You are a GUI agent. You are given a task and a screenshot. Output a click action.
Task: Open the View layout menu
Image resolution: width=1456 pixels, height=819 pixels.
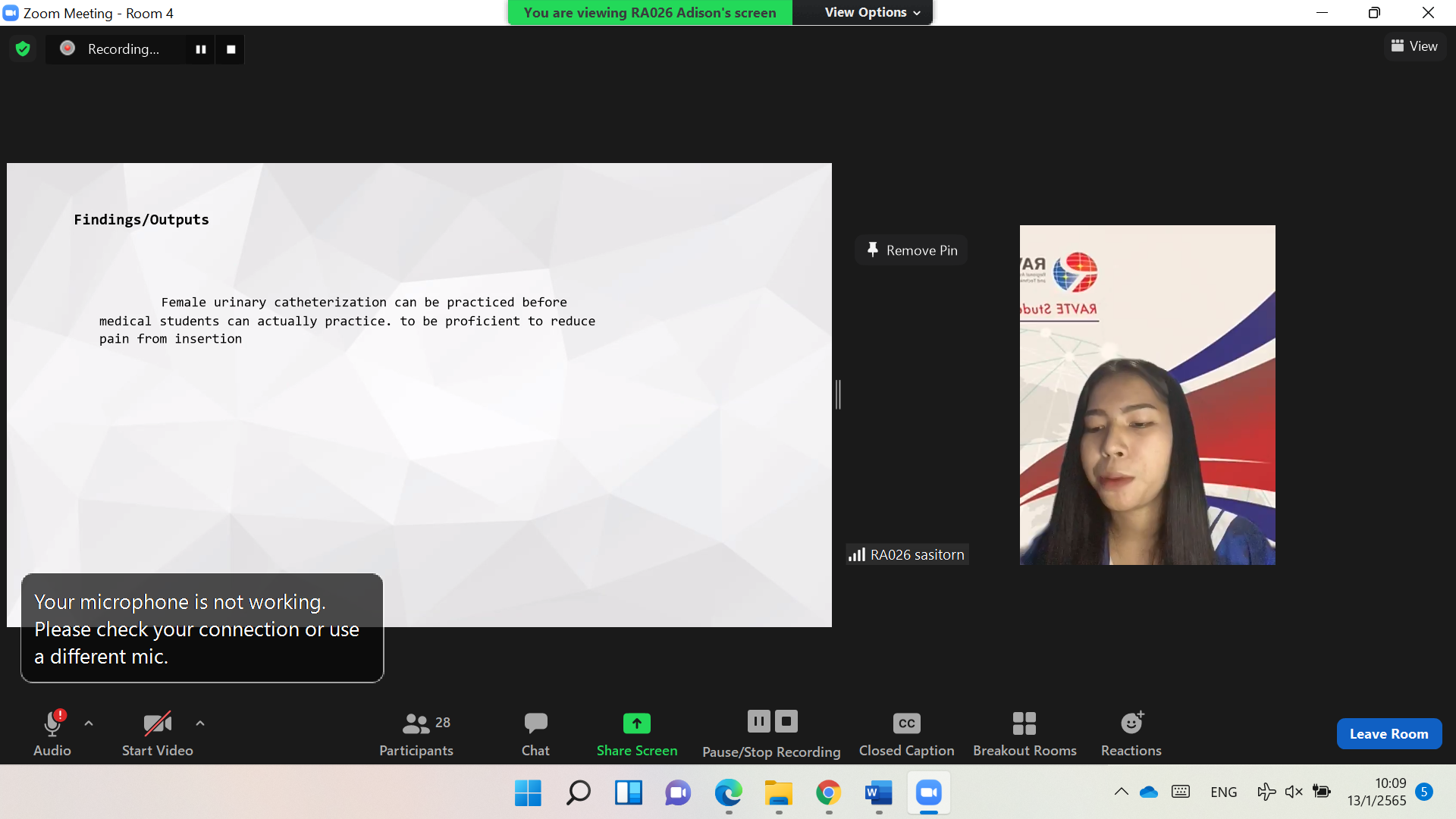1414,46
